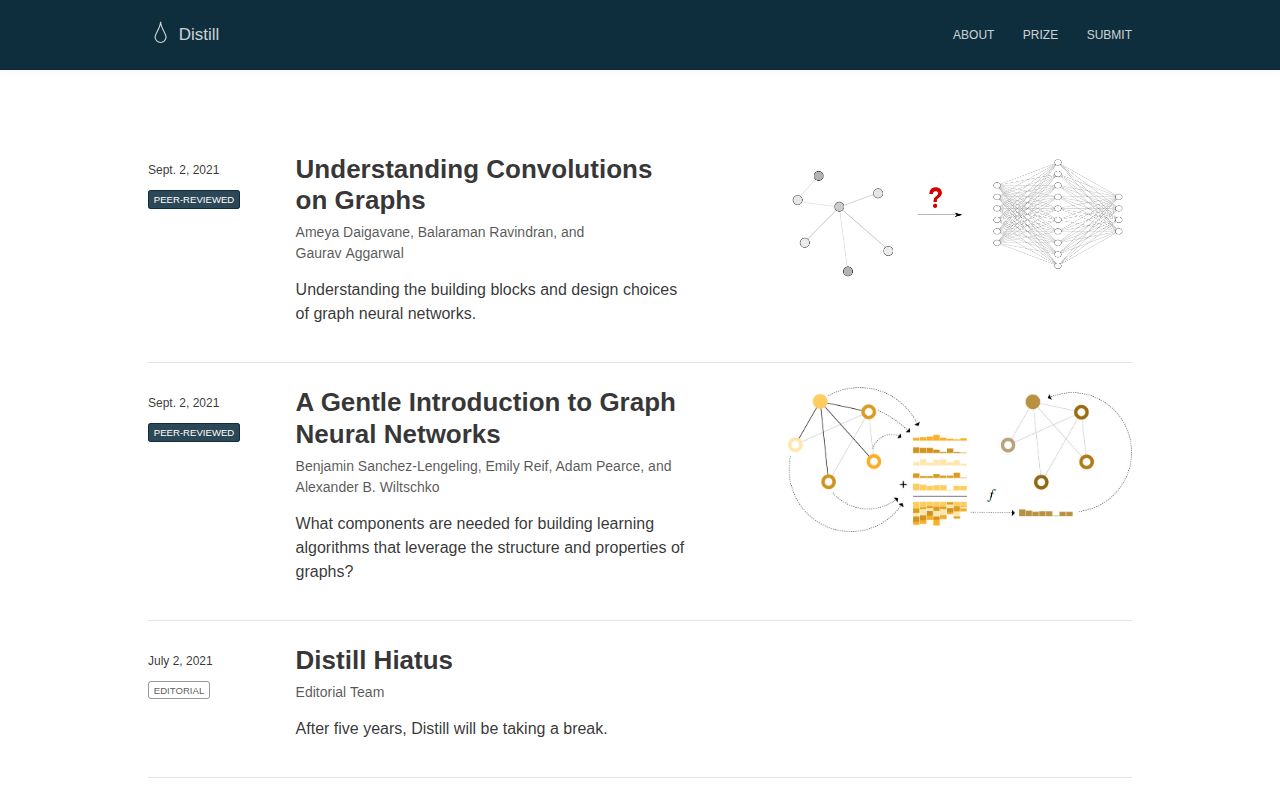Open the article Understanding Convolutions on Graphs

473,184
